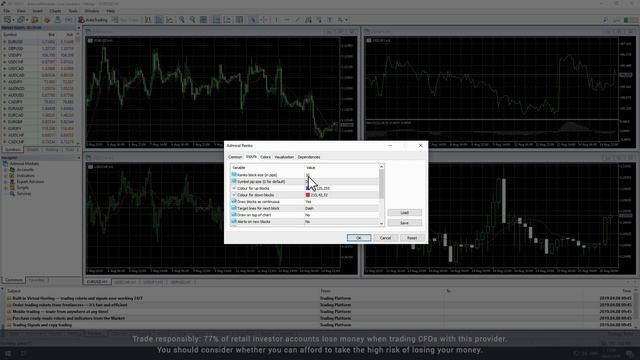This screenshot has height=360, width=640.
Task: Pick the 'Colour for up blocks' value
Action: pyautogui.click(x=342, y=188)
